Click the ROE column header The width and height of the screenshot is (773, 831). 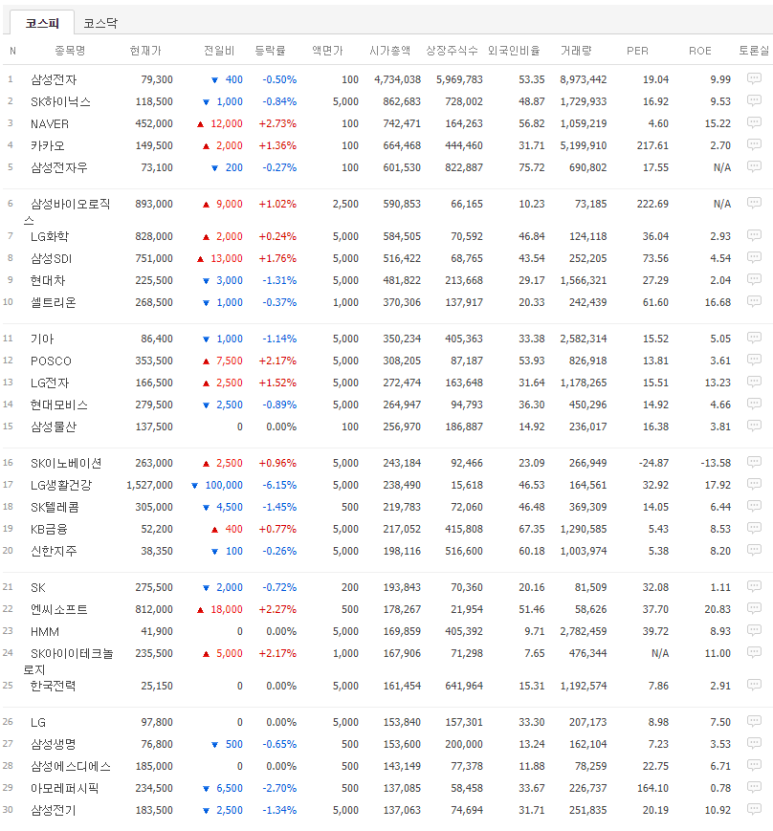[699, 51]
